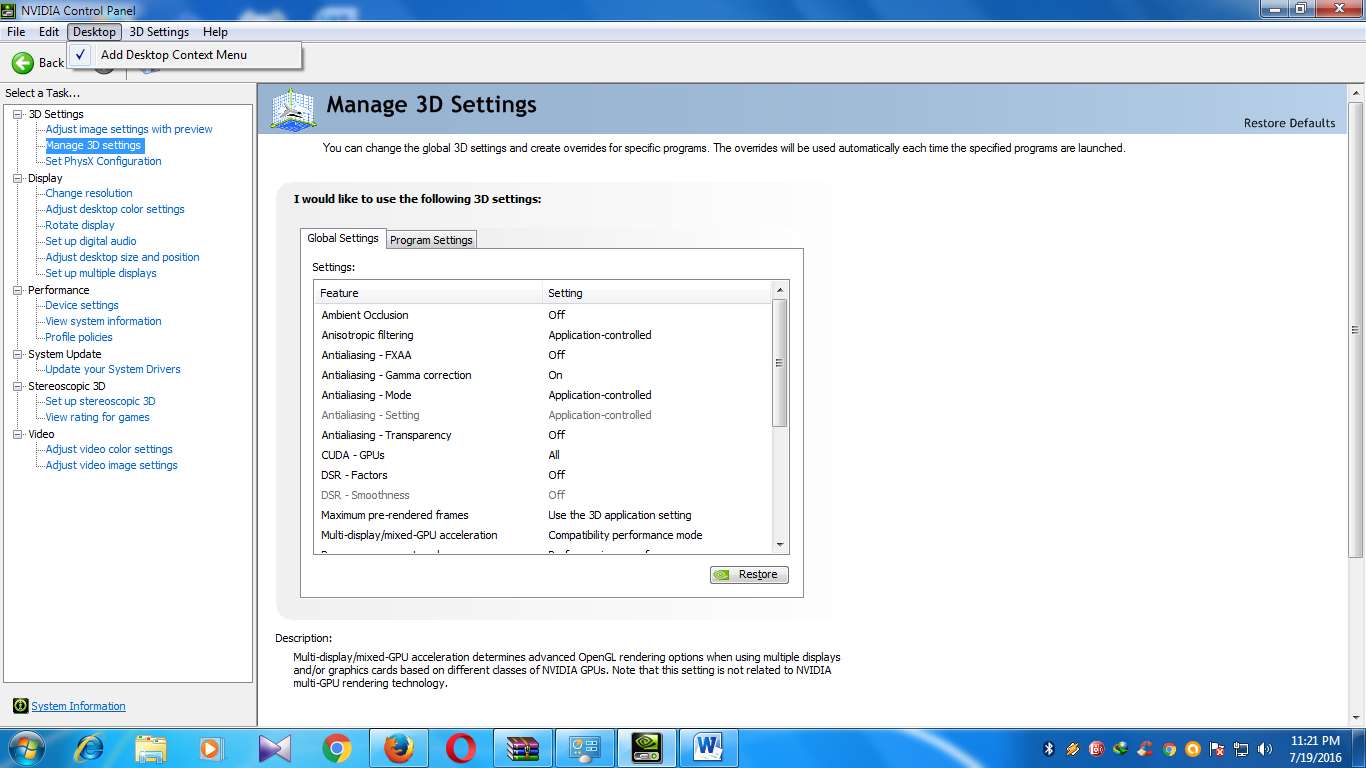Click the System Information icon at bottom left
Image resolution: width=1366 pixels, height=768 pixels.
pos(20,706)
